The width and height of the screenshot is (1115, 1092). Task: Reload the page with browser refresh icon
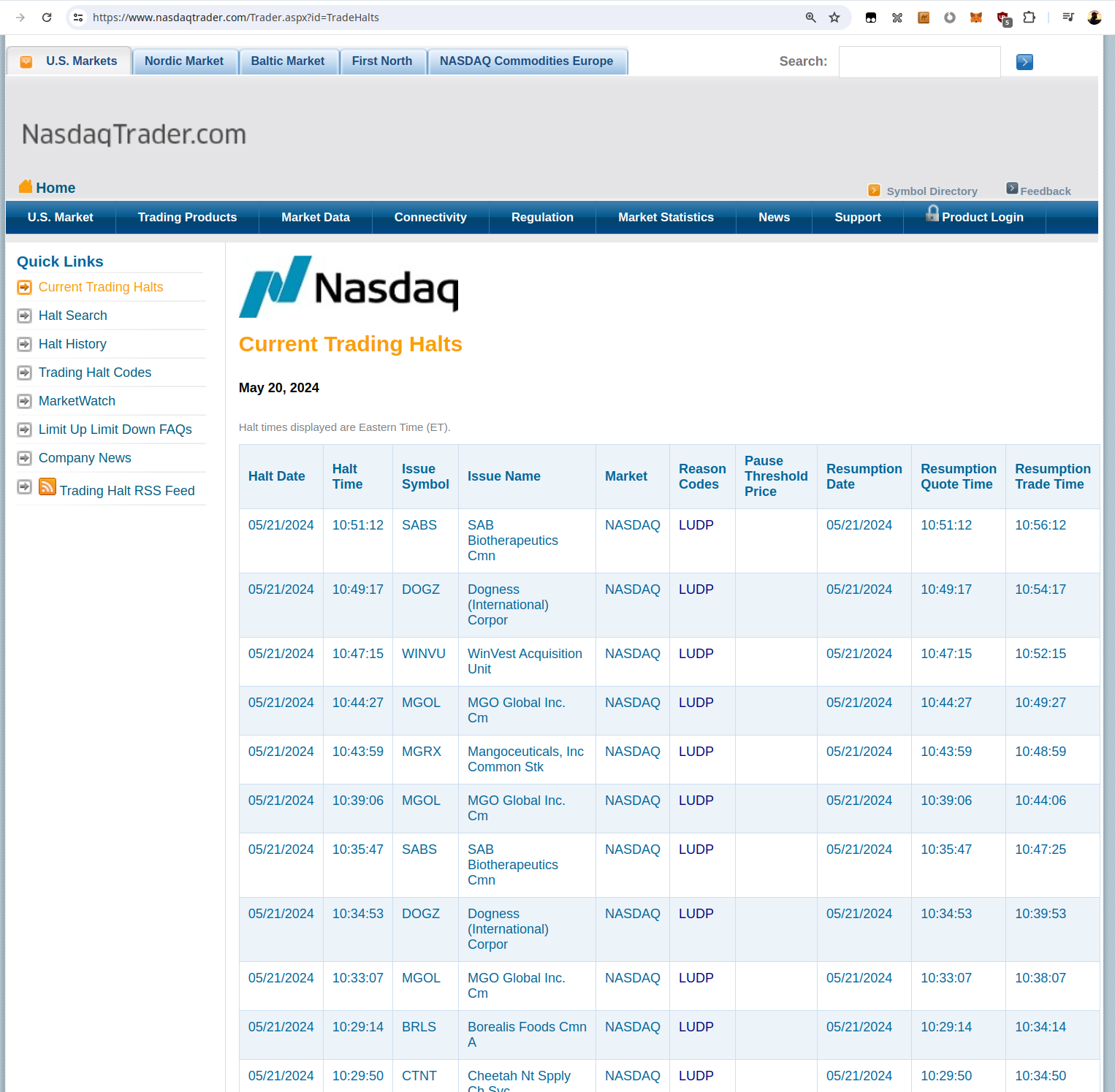click(x=47, y=18)
